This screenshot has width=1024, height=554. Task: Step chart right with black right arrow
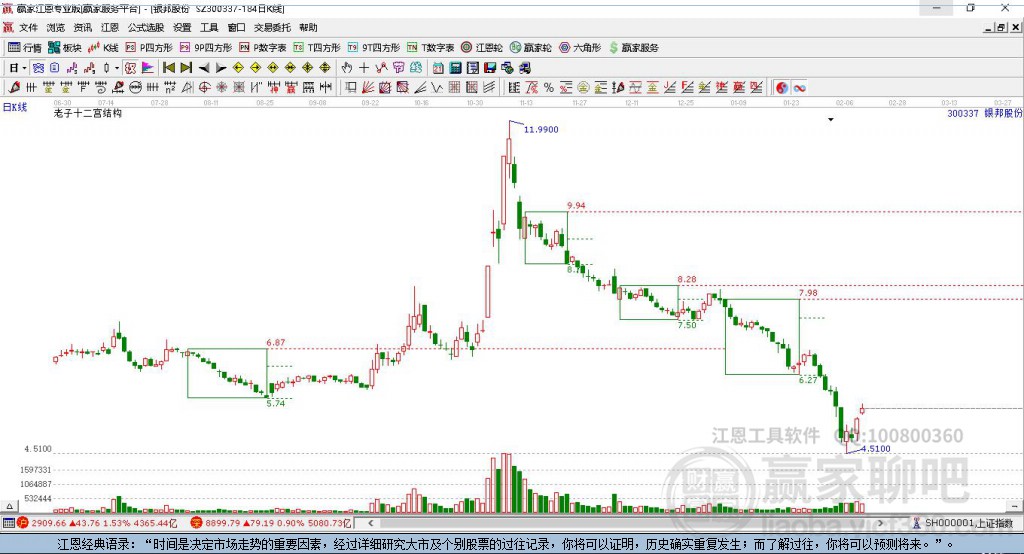[221, 68]
